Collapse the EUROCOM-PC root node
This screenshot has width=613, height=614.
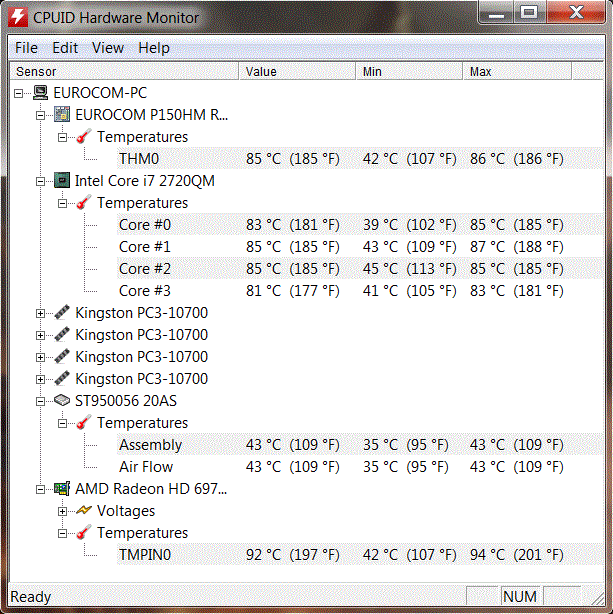(18, 94)
